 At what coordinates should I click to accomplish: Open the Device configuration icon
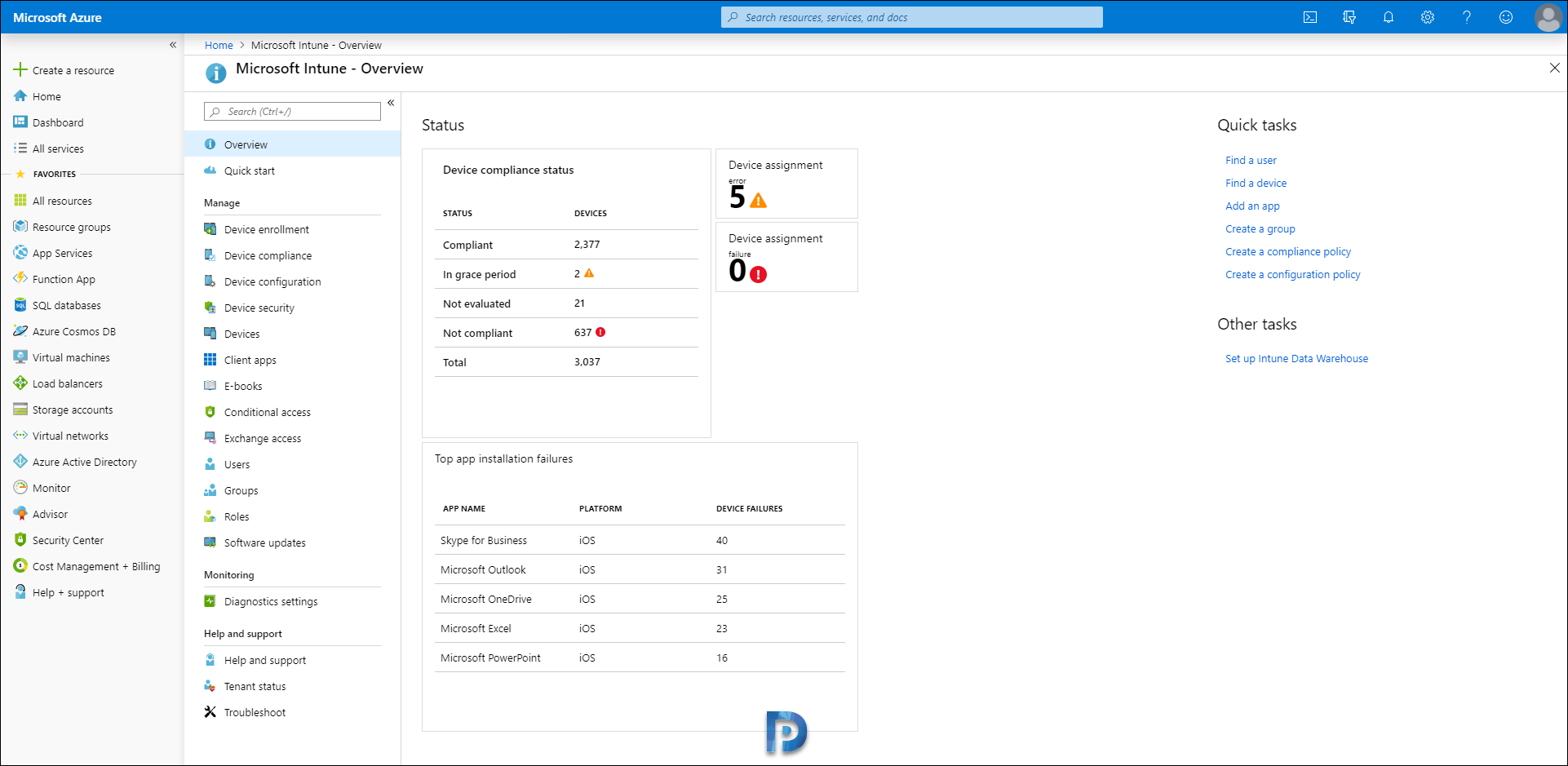click(x=210, y=281)
